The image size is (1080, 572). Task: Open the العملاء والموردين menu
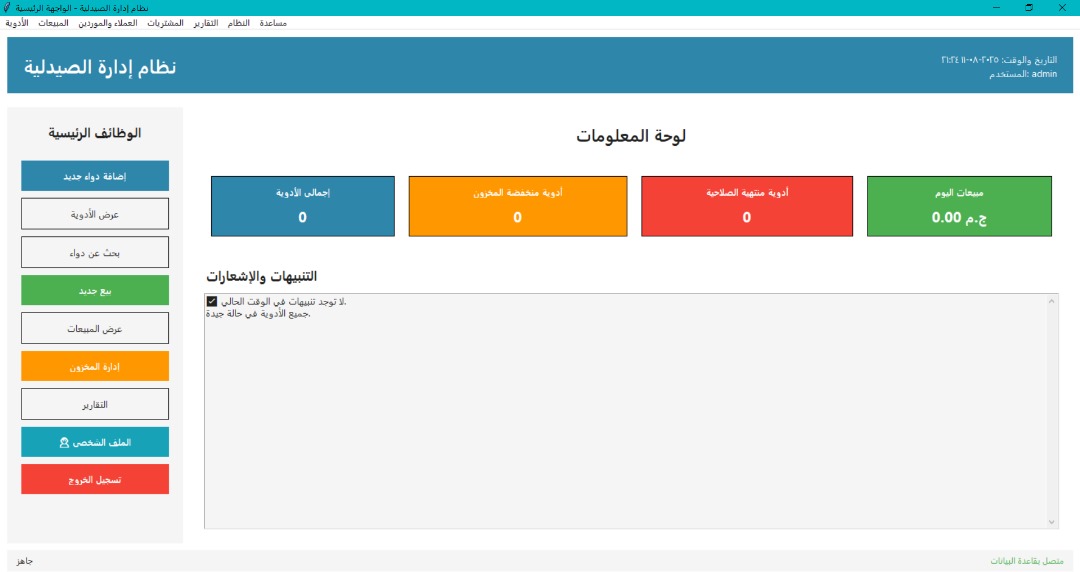[x=107, y=23]
